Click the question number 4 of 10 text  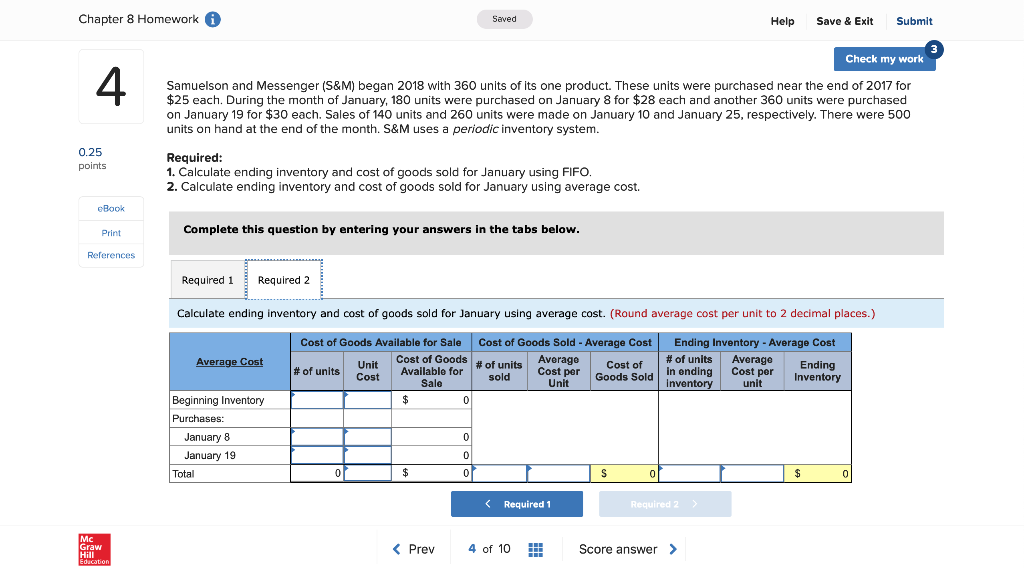tap(489, 549)
